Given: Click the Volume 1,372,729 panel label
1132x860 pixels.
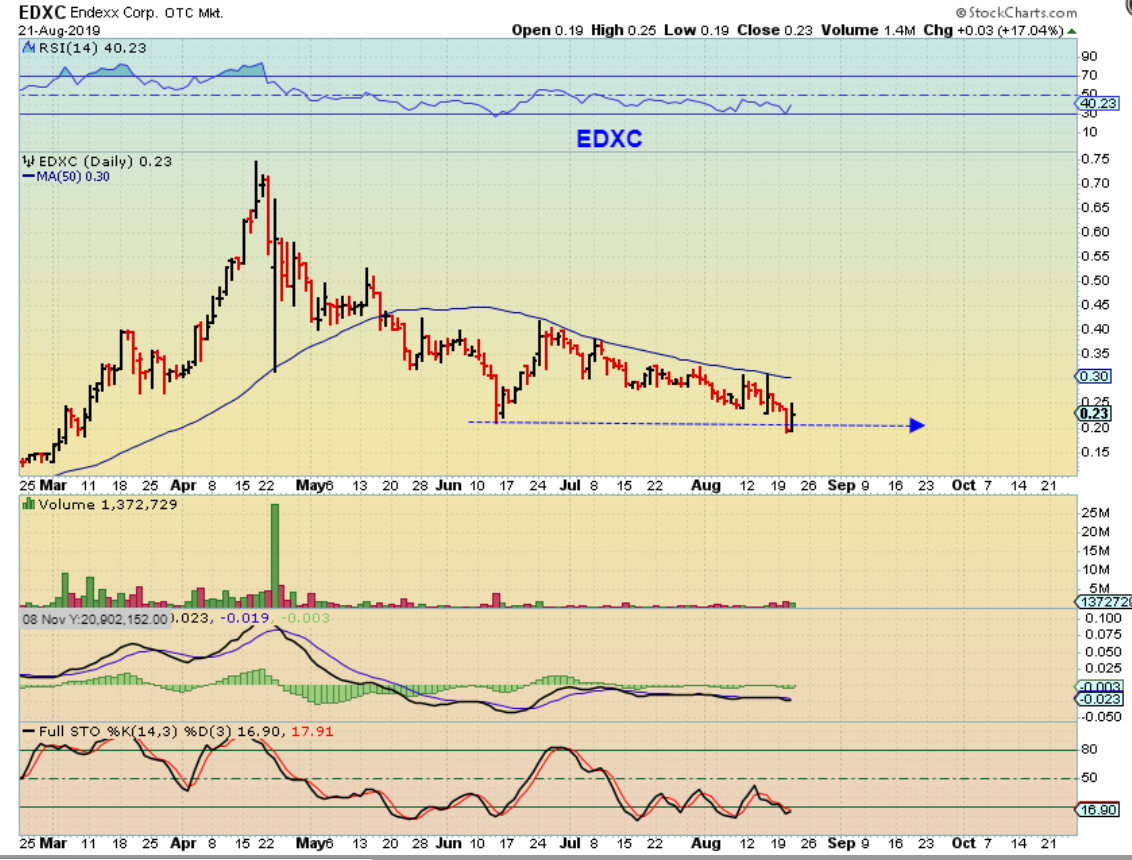Looking at the screenshot, I should click(x=108, y=504).
